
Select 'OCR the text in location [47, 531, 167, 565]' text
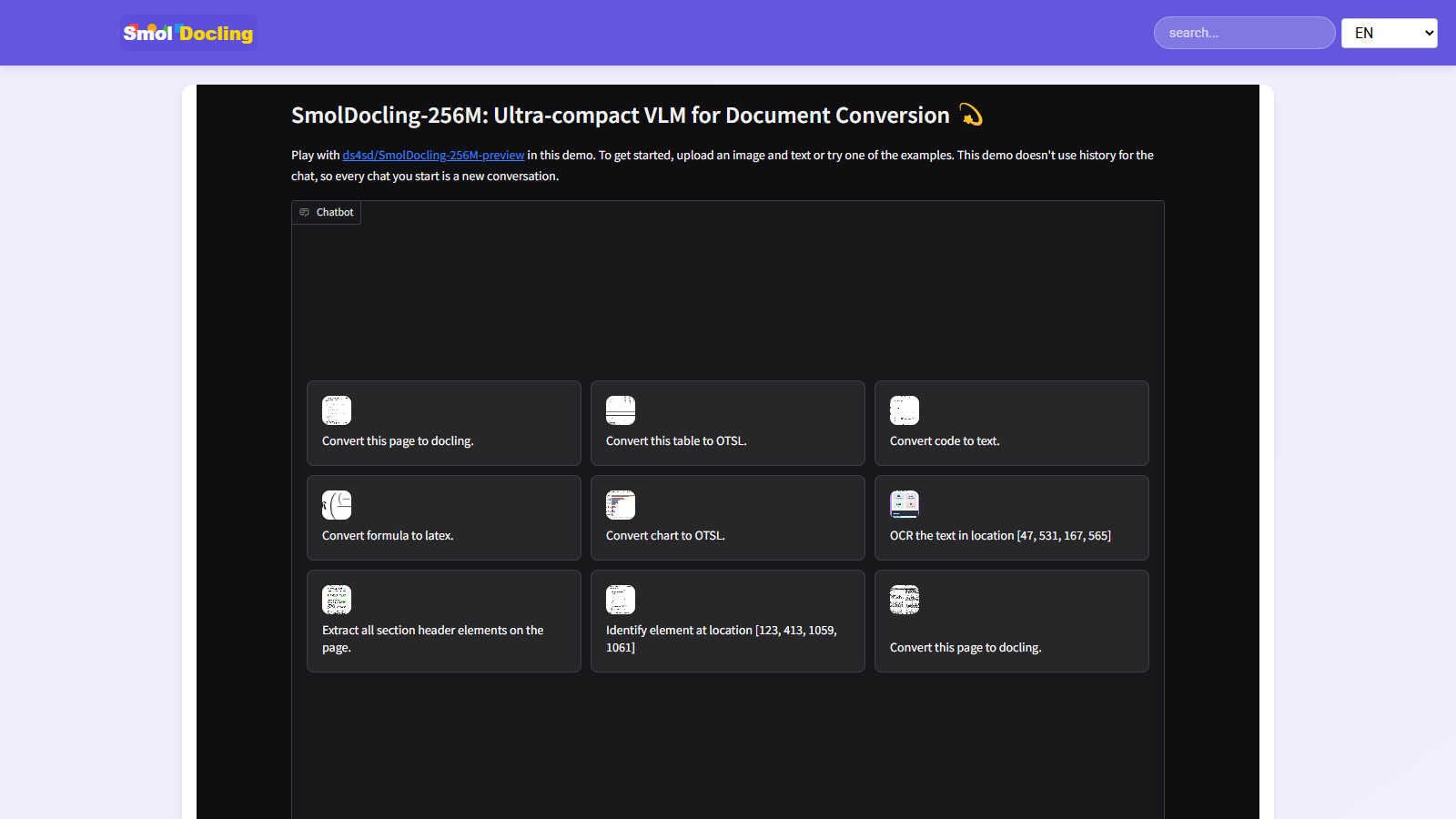(x=1000, y=536)
